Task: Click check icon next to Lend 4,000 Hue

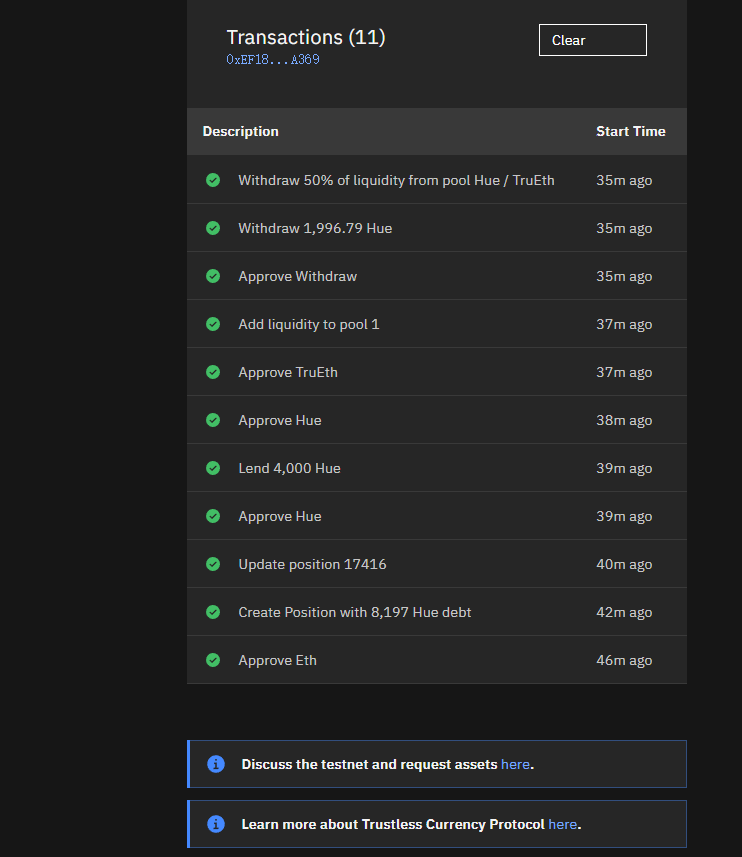Action: point(213,468)
